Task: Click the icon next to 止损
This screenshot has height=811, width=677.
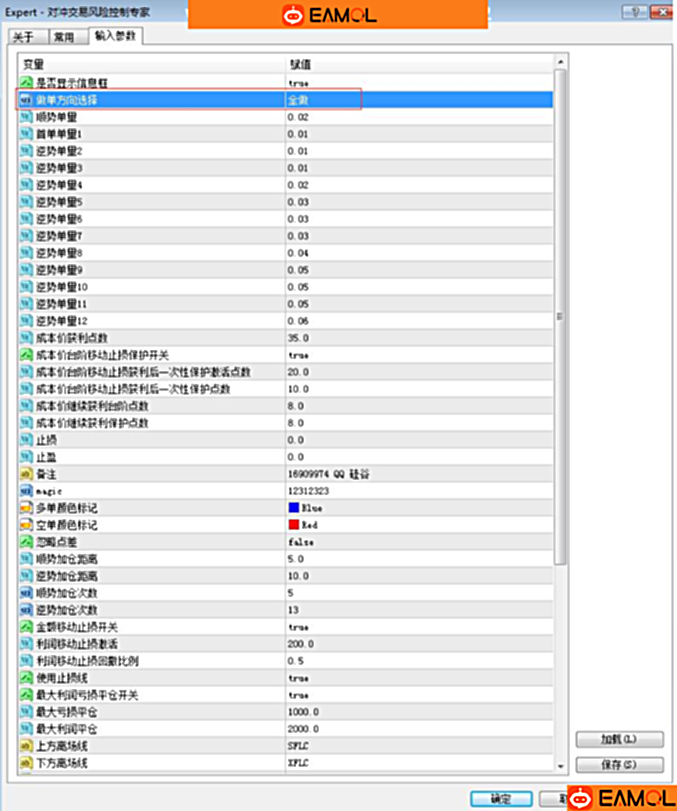Action: [x=26, y=440]
